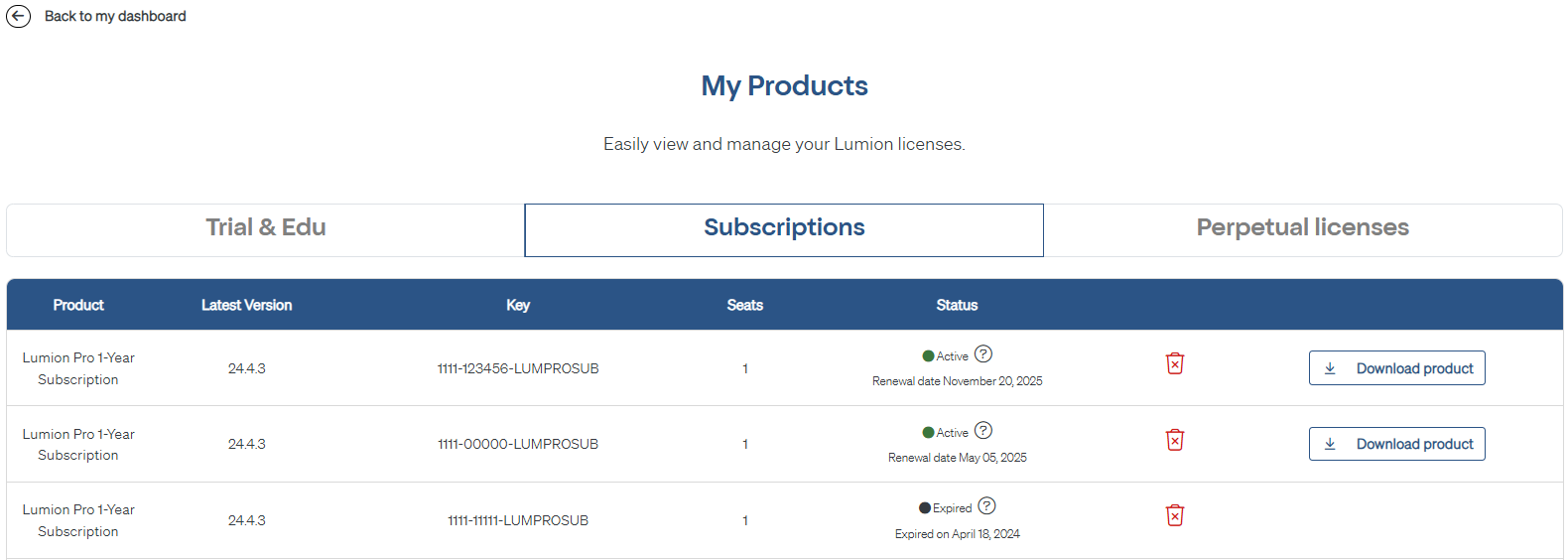
Task: Select the Subscriptions tab
Action: pos(784,228)
